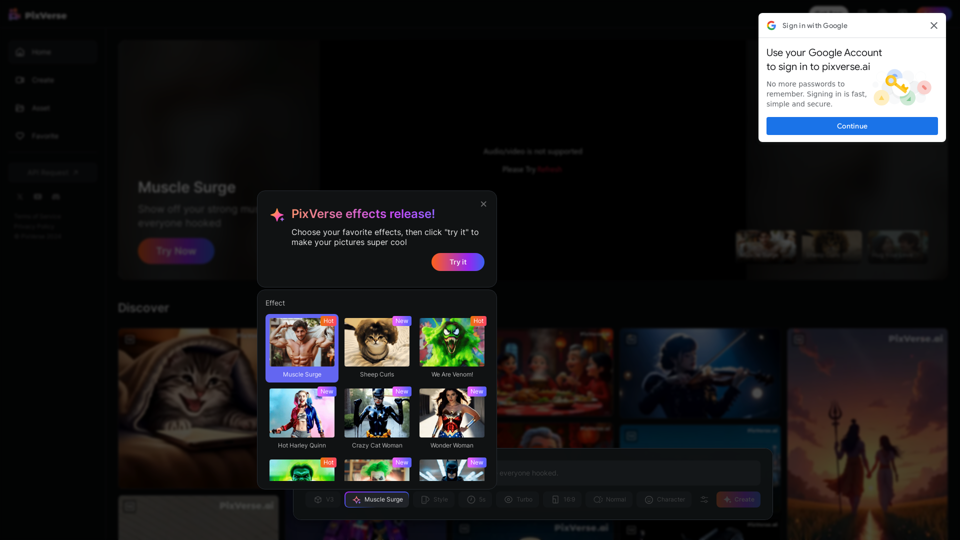Screen dimensions: 960x540
Task: Open the violin player video in Discover
Action: pos(700,374)
